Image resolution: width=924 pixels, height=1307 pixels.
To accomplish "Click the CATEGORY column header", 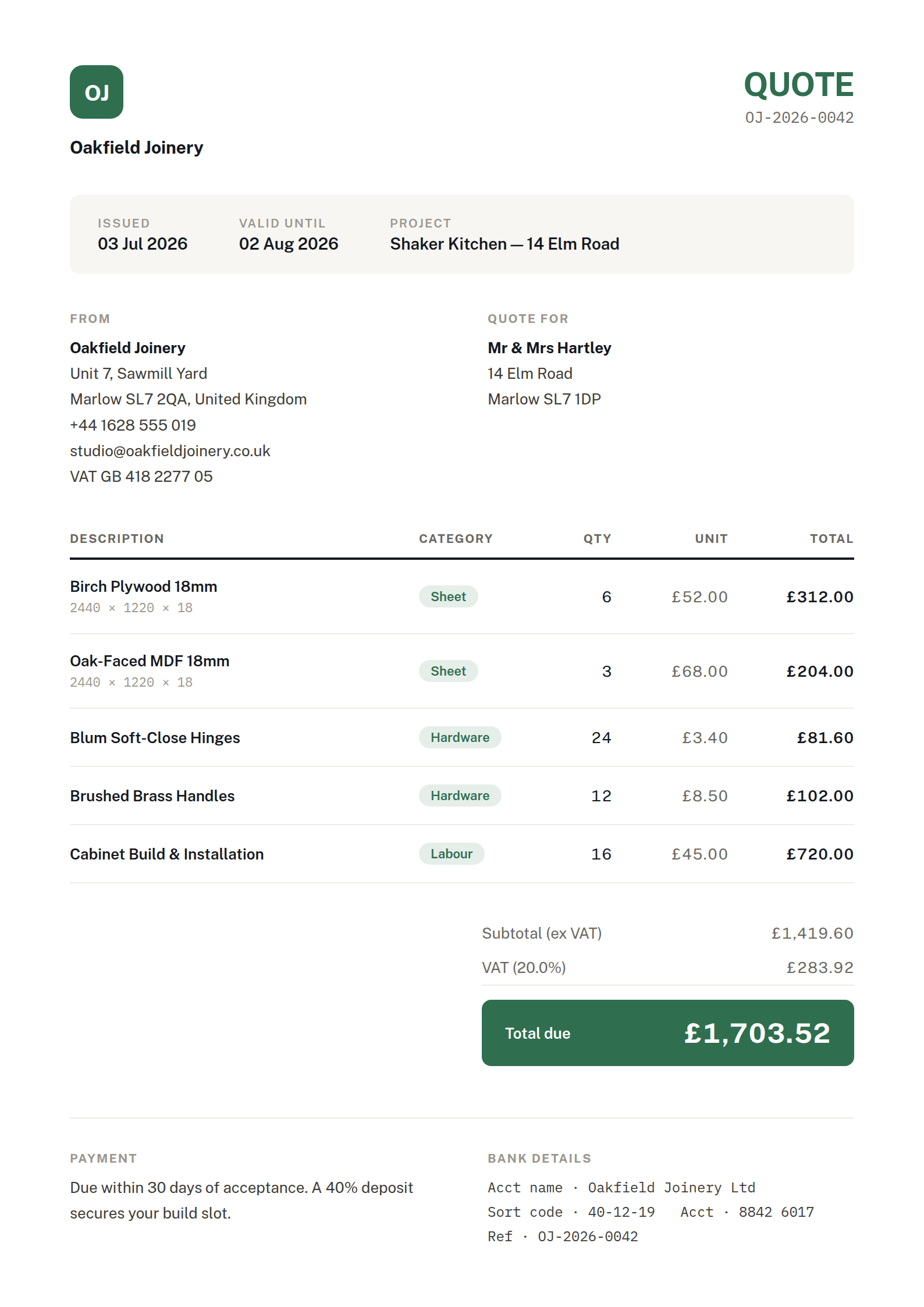I will point(456,539).
